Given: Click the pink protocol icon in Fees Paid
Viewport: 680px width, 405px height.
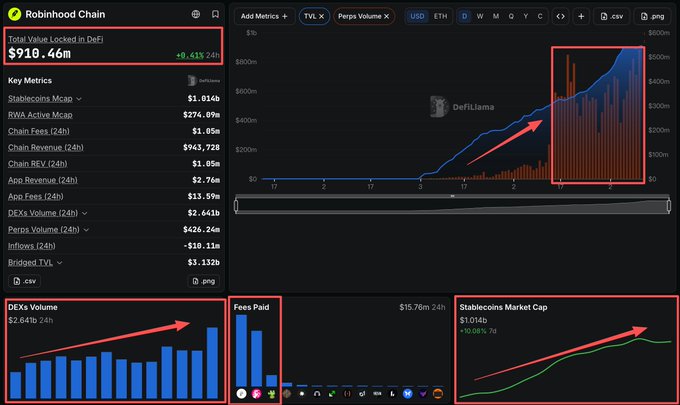Looking at the screenshot, I should pyautogui.click(x=257, y=393).
